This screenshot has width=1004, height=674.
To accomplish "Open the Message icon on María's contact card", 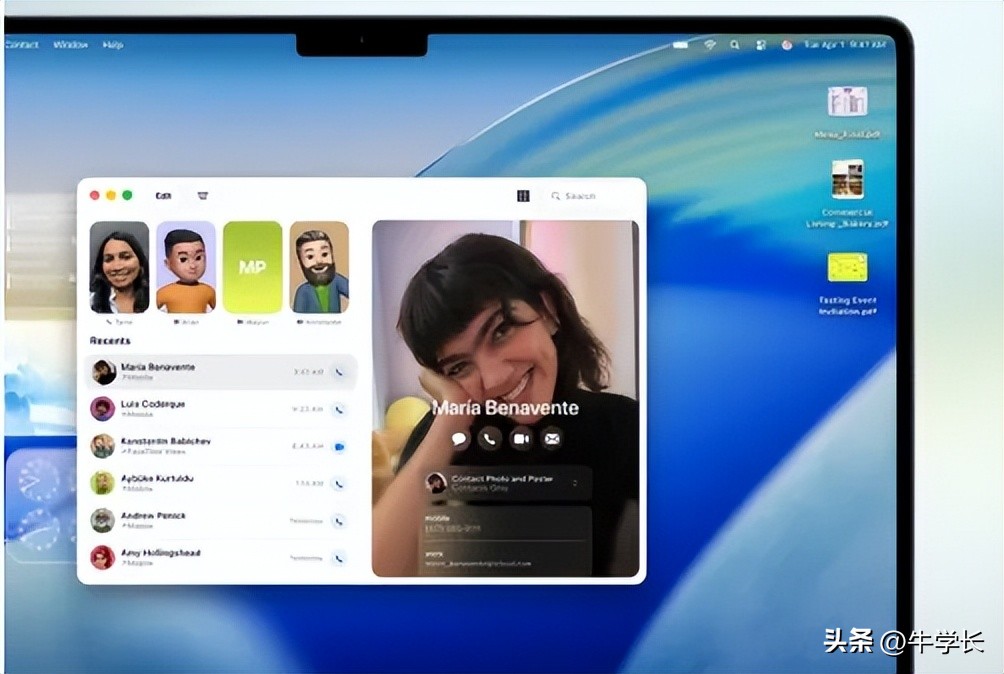I will click(458, 438).
